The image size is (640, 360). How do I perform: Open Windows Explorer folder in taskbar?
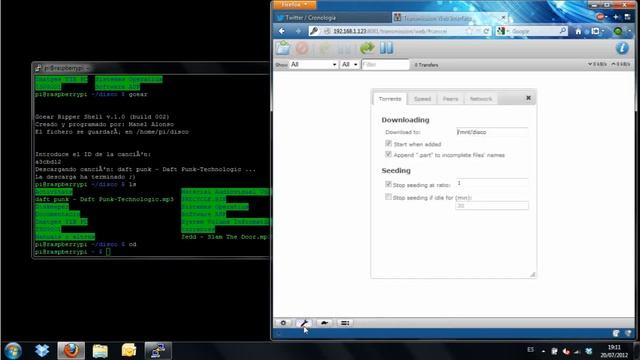tap(100, 350)
